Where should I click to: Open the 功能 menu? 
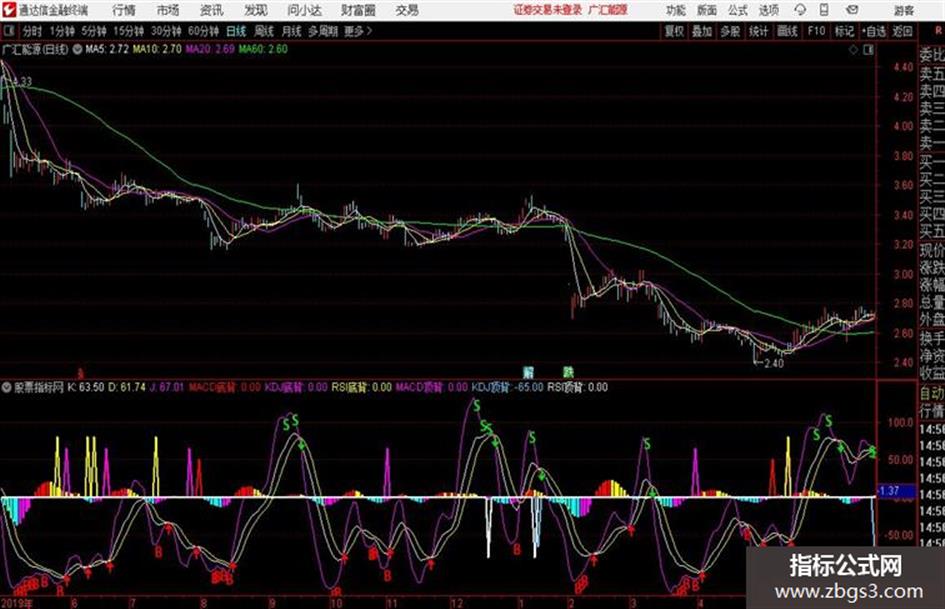click(676, 10)
